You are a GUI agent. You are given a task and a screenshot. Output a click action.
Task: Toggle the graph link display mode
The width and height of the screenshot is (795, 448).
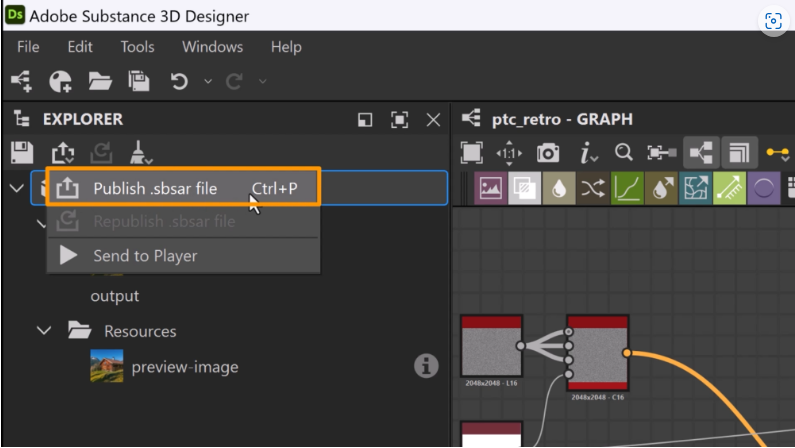click(701, 153)
